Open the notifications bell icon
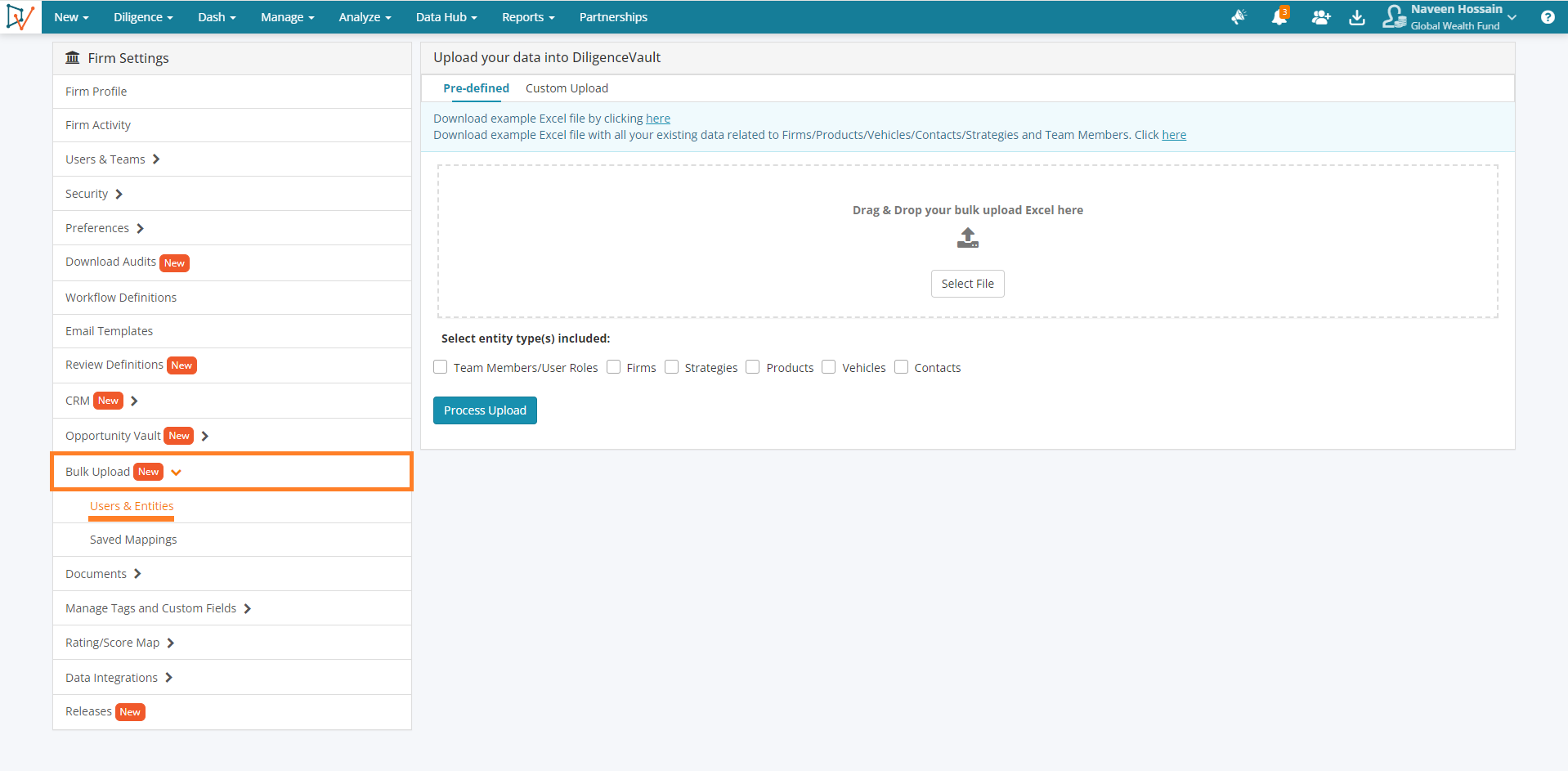 point(1279,16)
